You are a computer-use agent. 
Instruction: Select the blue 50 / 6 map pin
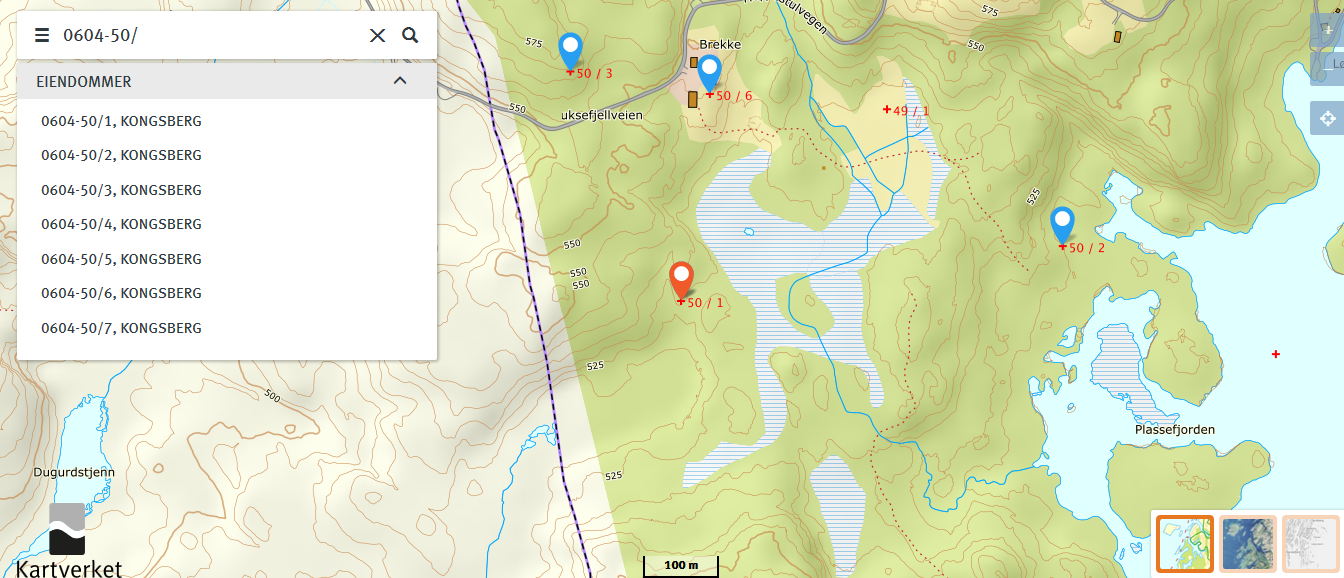[x=709, y=74]
